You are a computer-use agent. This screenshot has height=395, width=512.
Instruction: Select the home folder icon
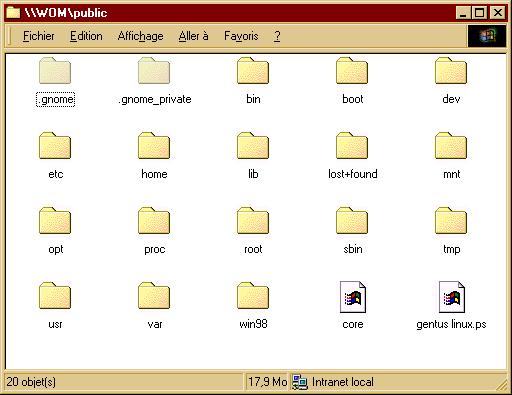coord(154,145)
